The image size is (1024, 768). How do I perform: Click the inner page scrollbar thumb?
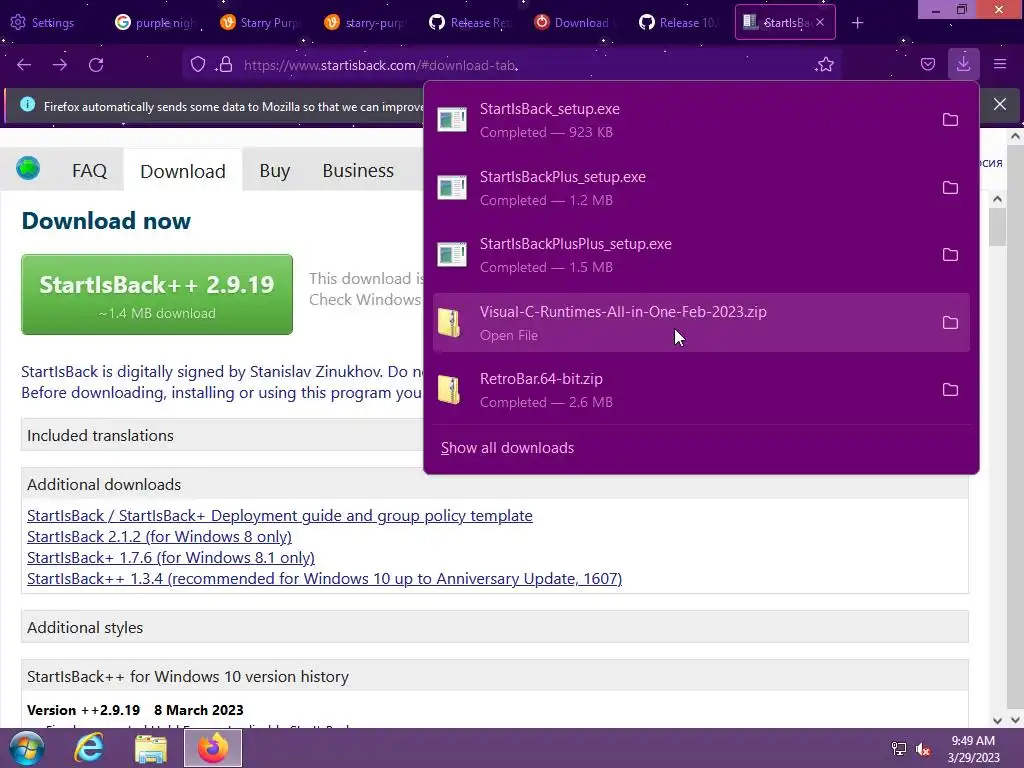(997, 227)
